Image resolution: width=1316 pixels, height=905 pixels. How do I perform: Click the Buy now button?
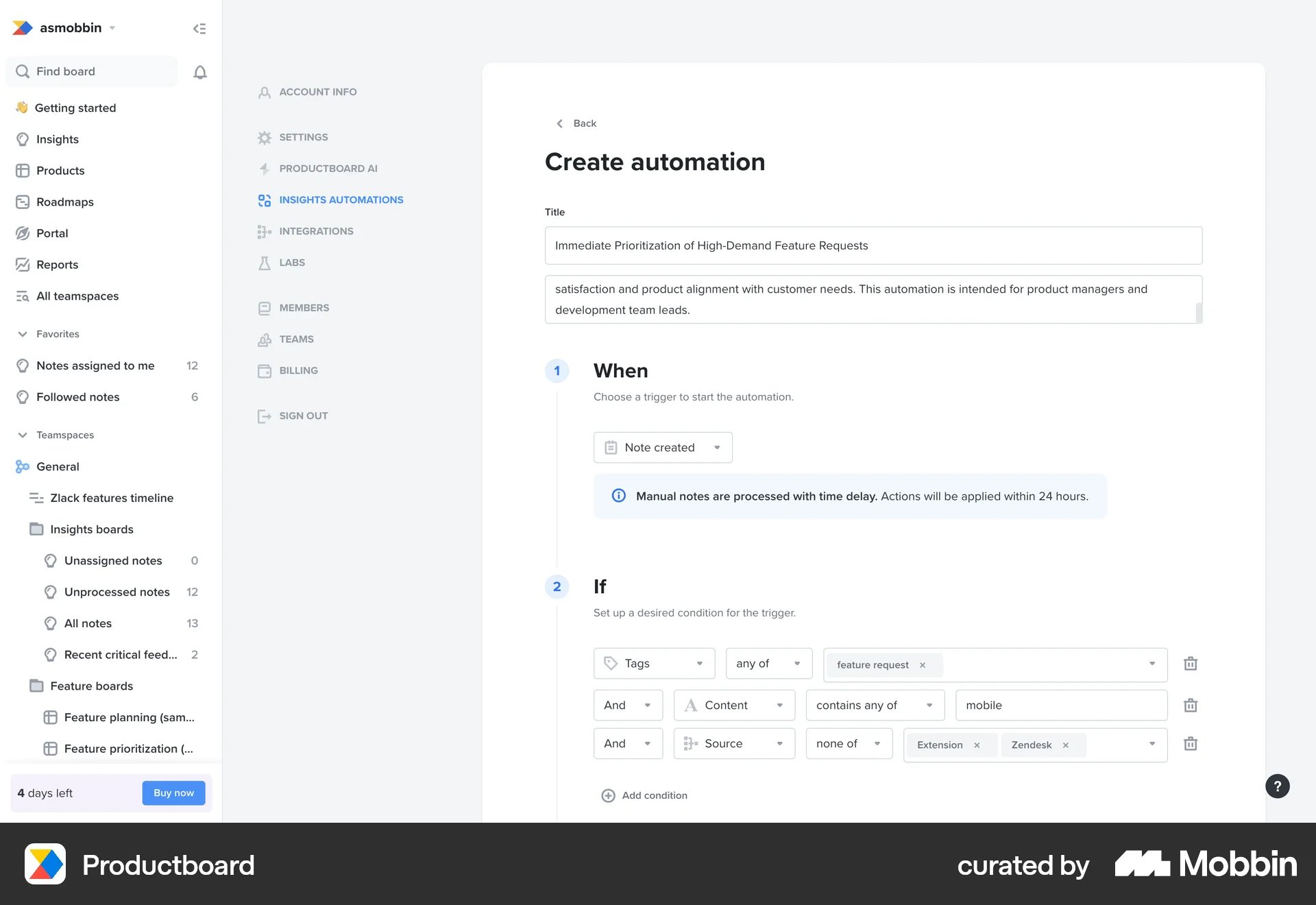pyautogui.click(x=173, y=793)
